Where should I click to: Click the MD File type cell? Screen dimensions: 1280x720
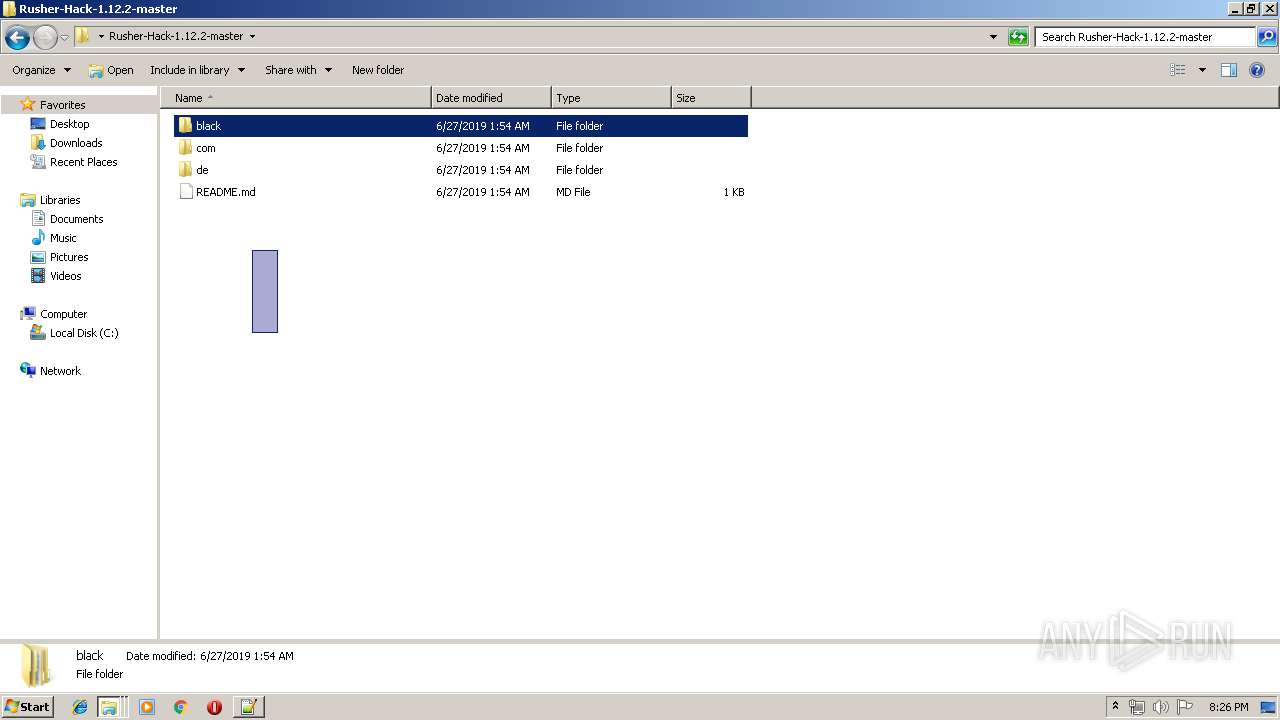(x=573, y=192)
